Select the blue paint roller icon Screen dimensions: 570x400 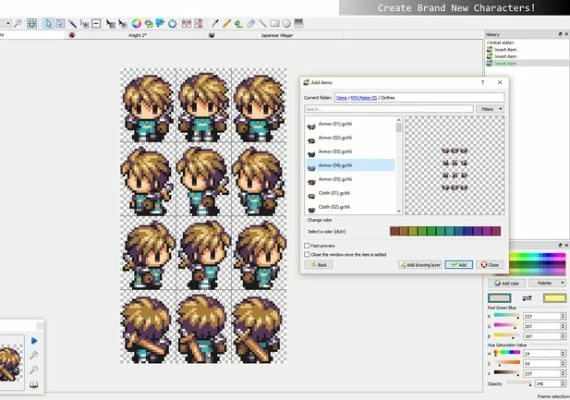pos(160,24)
